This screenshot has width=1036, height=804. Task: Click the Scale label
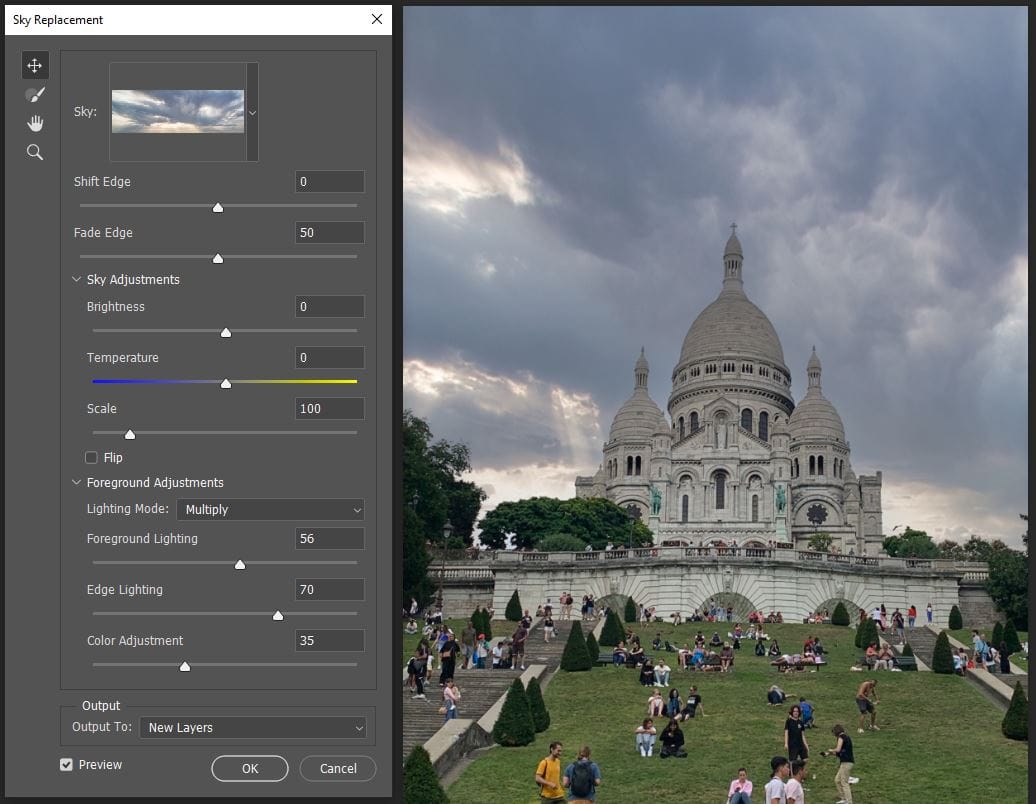[x=102, y=408]
